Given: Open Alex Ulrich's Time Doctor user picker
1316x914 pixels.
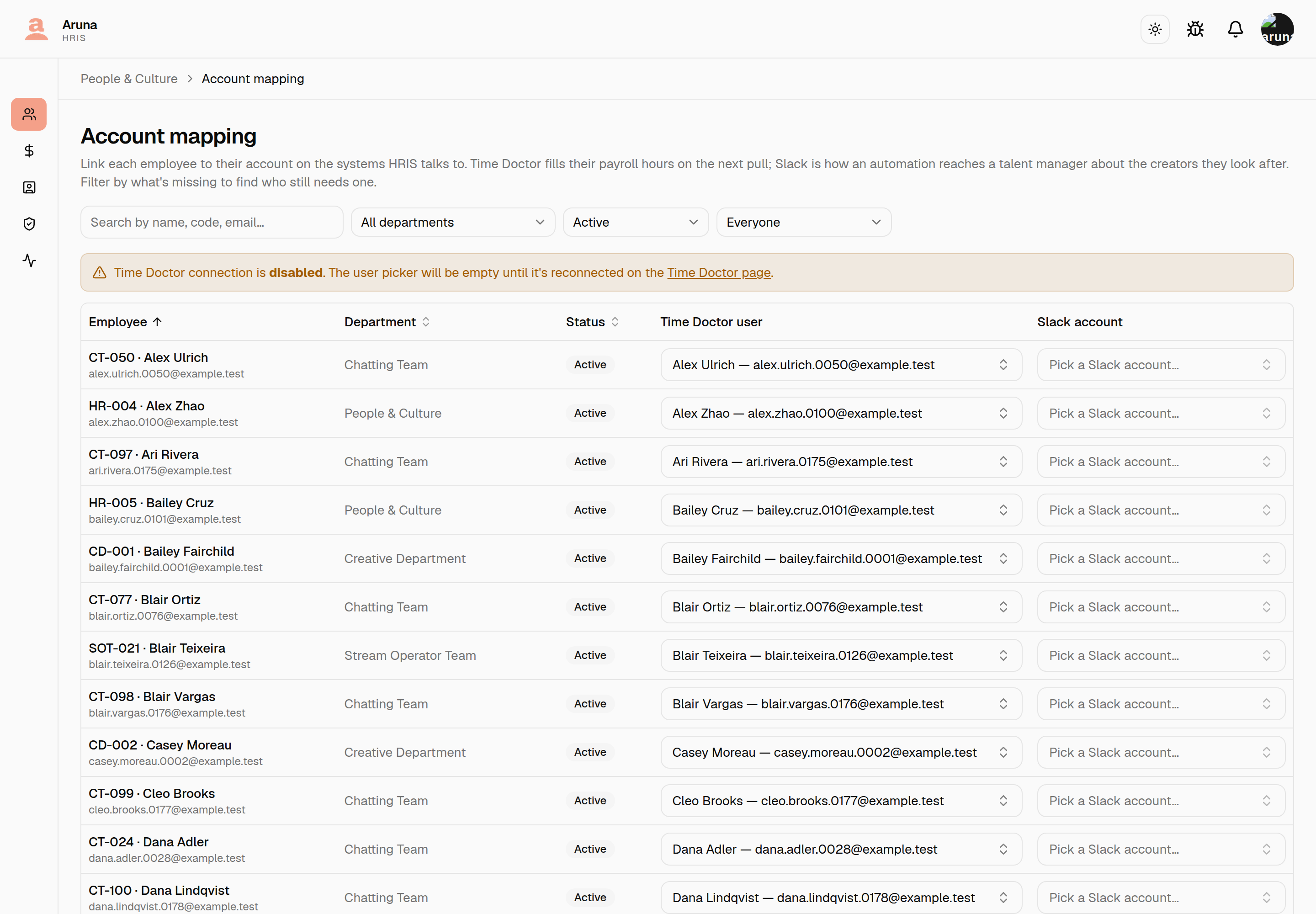Looking at the screenshot, I should pyautogui.click(x=841, y=365).
